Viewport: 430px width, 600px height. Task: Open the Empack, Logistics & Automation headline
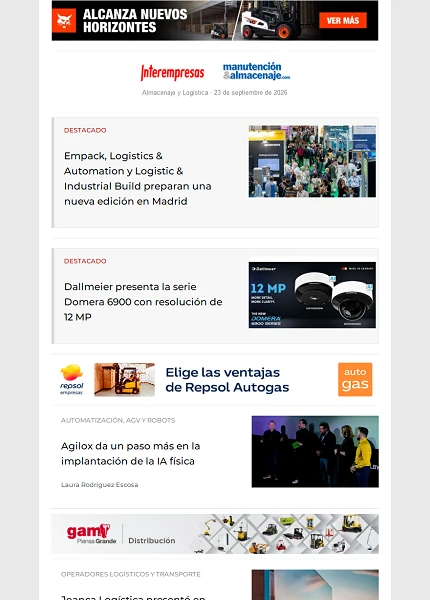[x=138, y=178]
